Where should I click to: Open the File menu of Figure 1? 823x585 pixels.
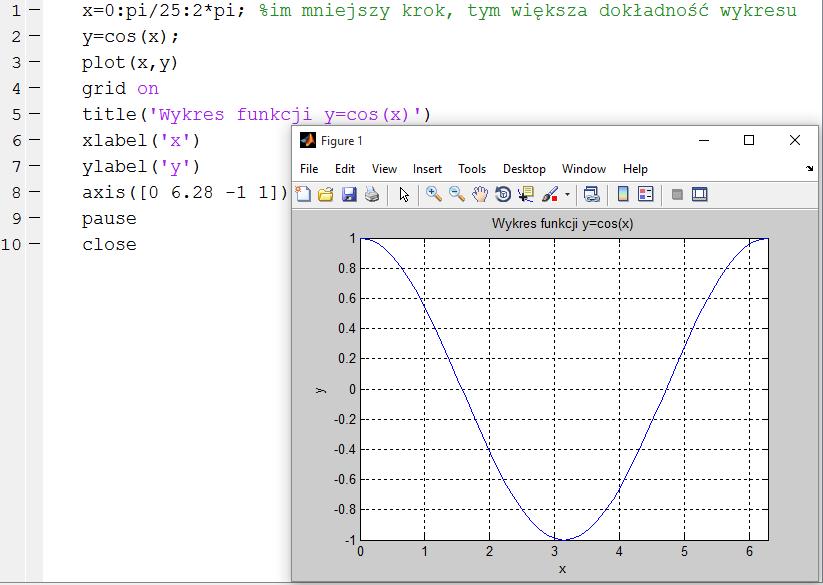click(309, 169)
